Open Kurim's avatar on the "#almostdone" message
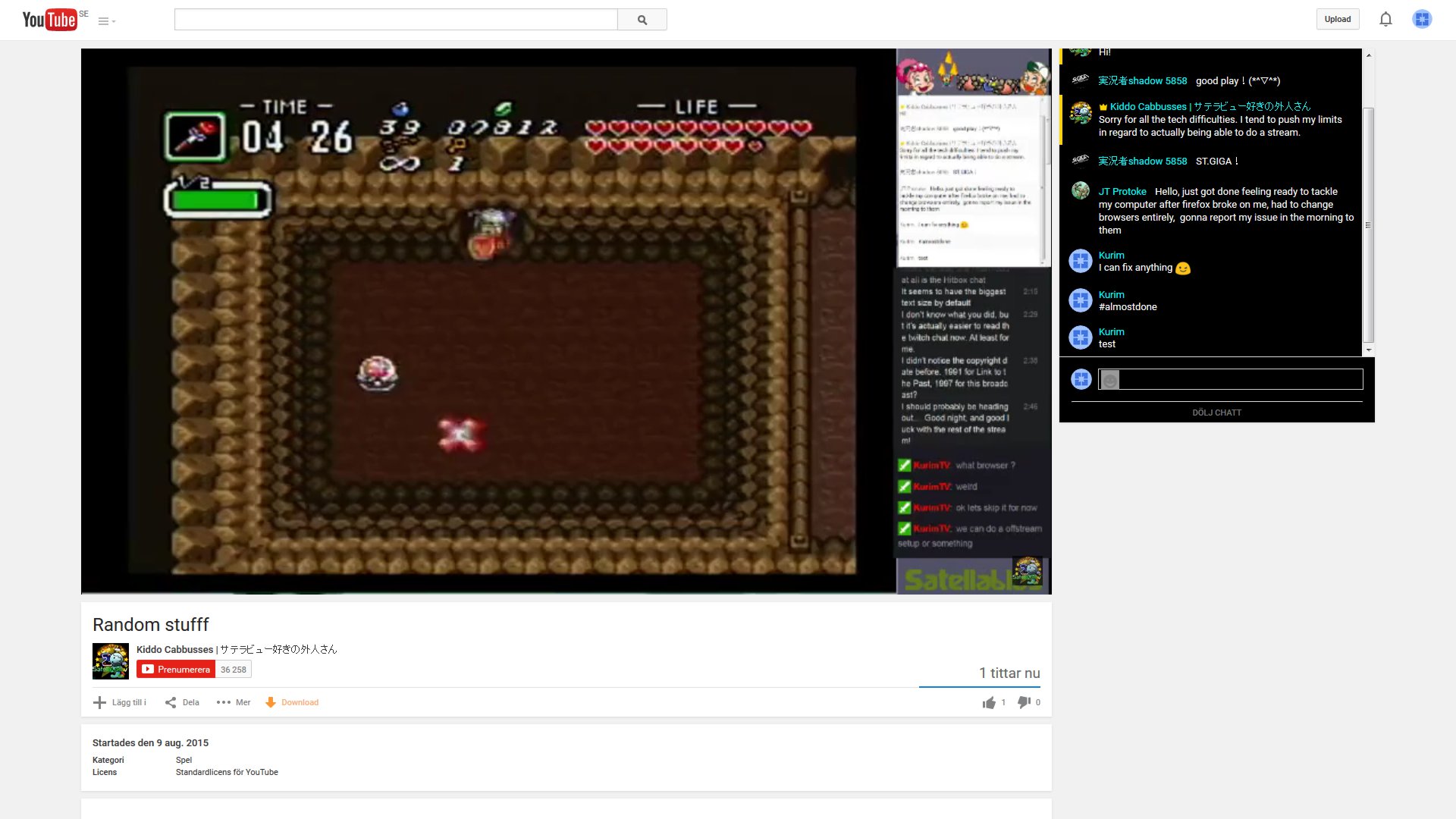 pyautogui.click(x=1080, y=300)
